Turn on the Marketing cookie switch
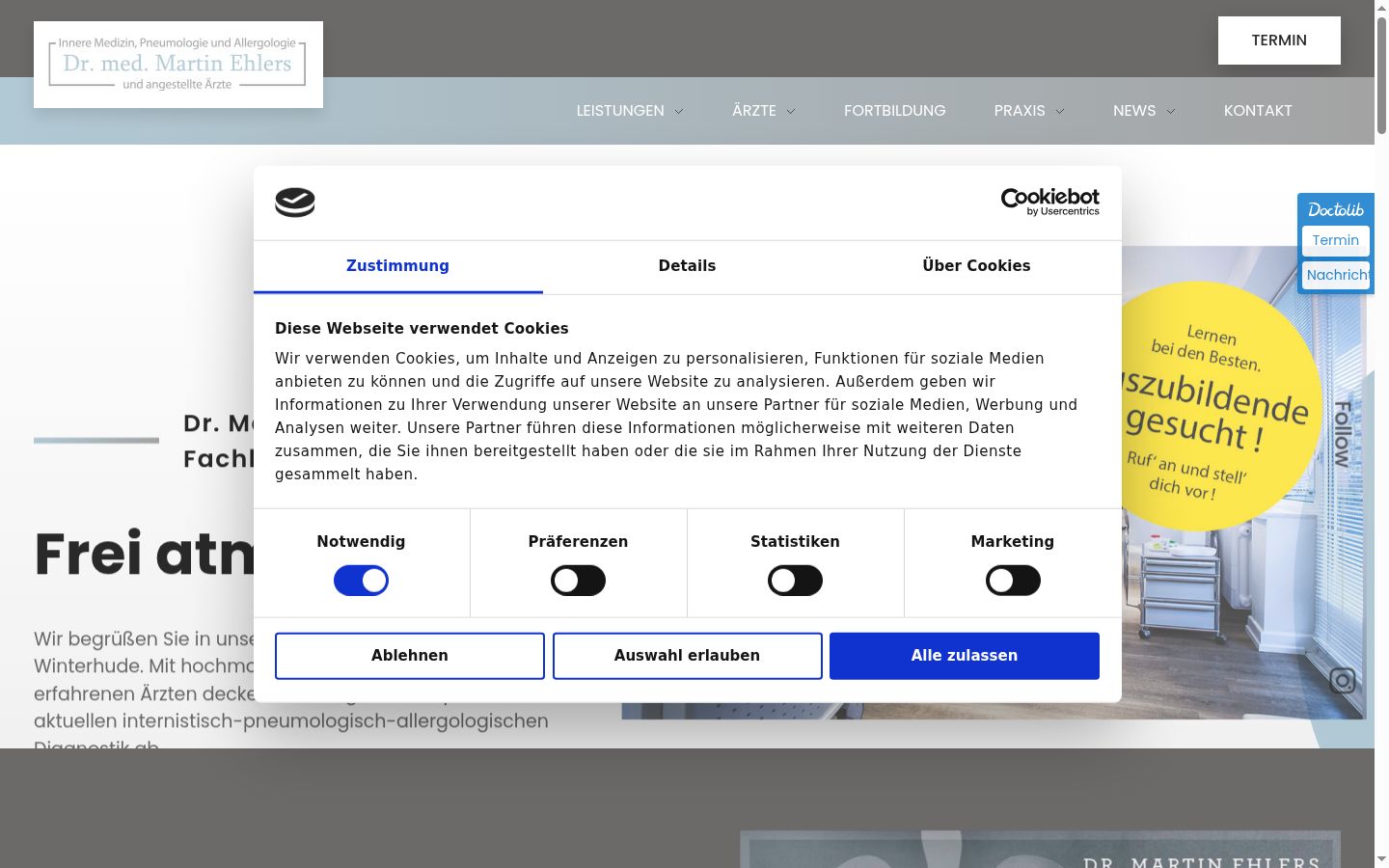 pyautogui.click(x=1013, y=581)
